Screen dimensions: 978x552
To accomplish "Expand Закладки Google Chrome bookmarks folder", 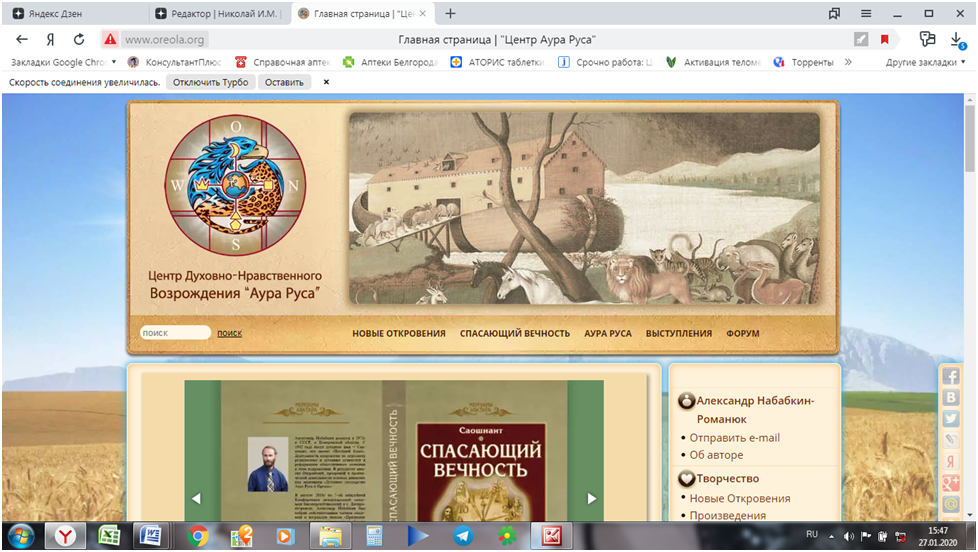I will (64, 62).
